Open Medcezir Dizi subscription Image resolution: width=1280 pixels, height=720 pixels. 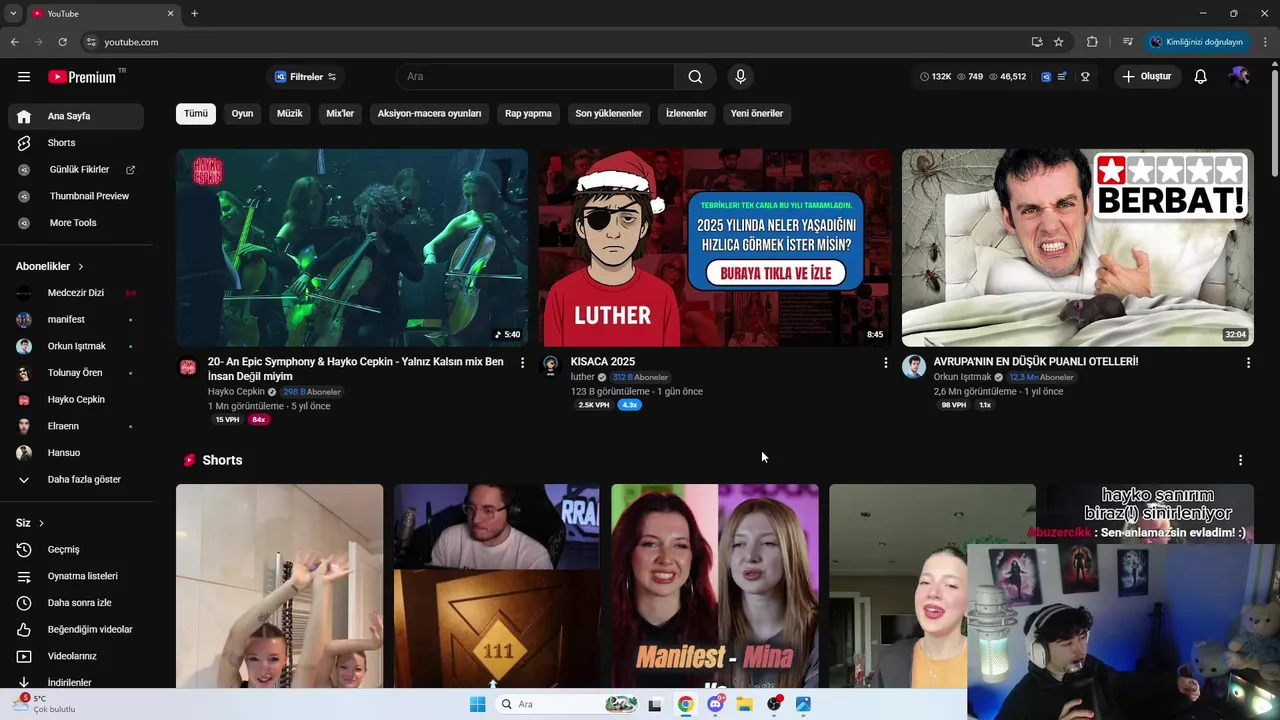coord(76,293)
